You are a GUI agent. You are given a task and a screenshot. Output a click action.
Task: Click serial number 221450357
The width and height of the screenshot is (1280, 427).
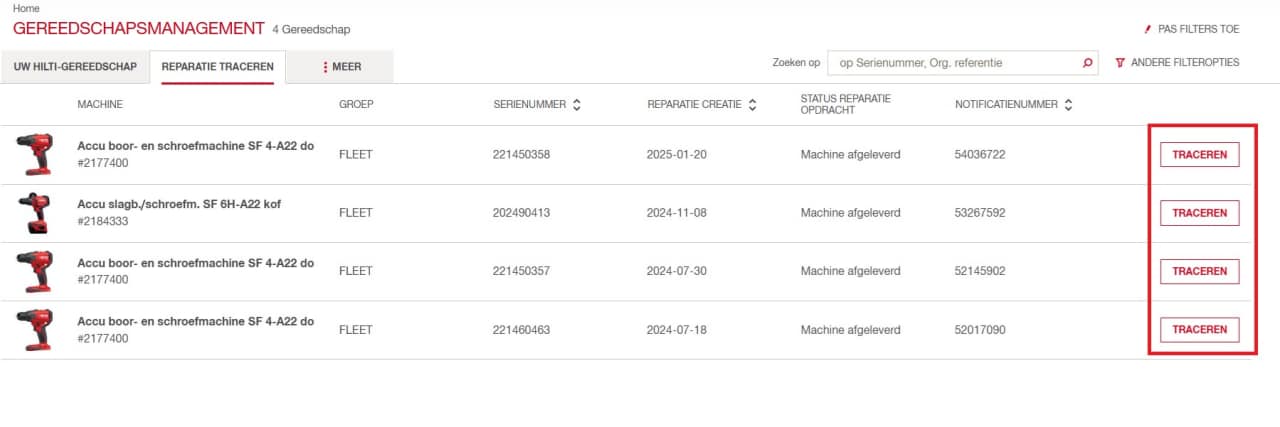pyautogui.click(x=522, y=271)
